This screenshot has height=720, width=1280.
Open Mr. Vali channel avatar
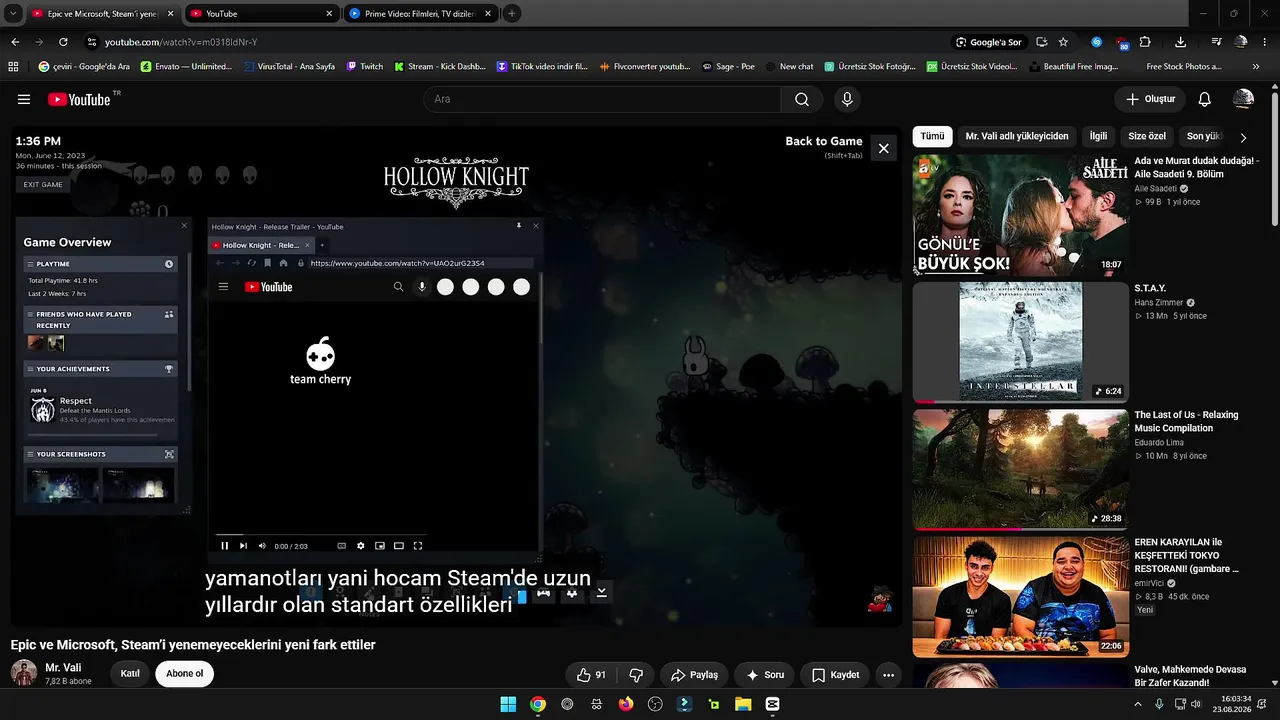pos(24,674)
